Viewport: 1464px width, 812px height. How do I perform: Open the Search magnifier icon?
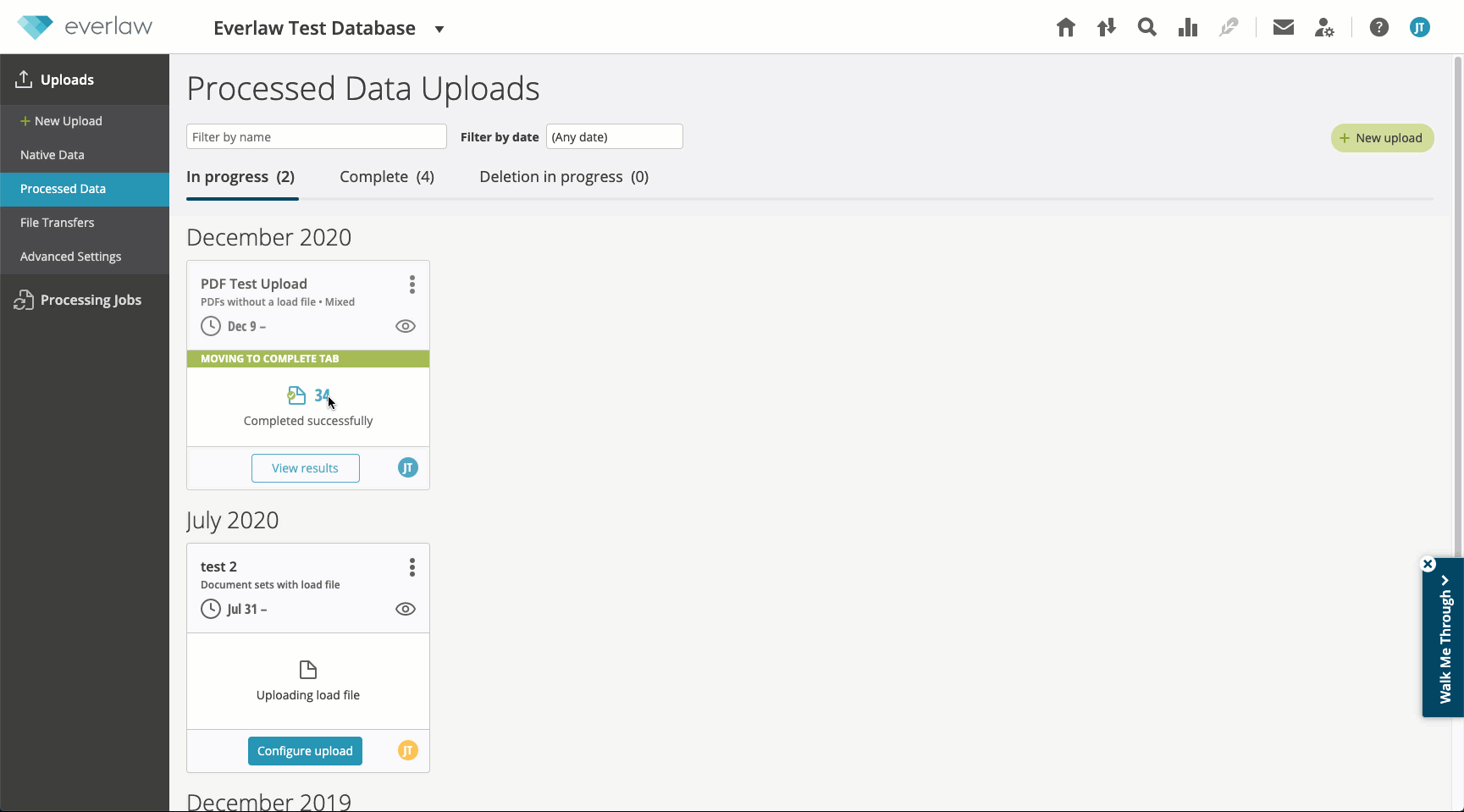pyautogui.click(x=1147, y=28)
